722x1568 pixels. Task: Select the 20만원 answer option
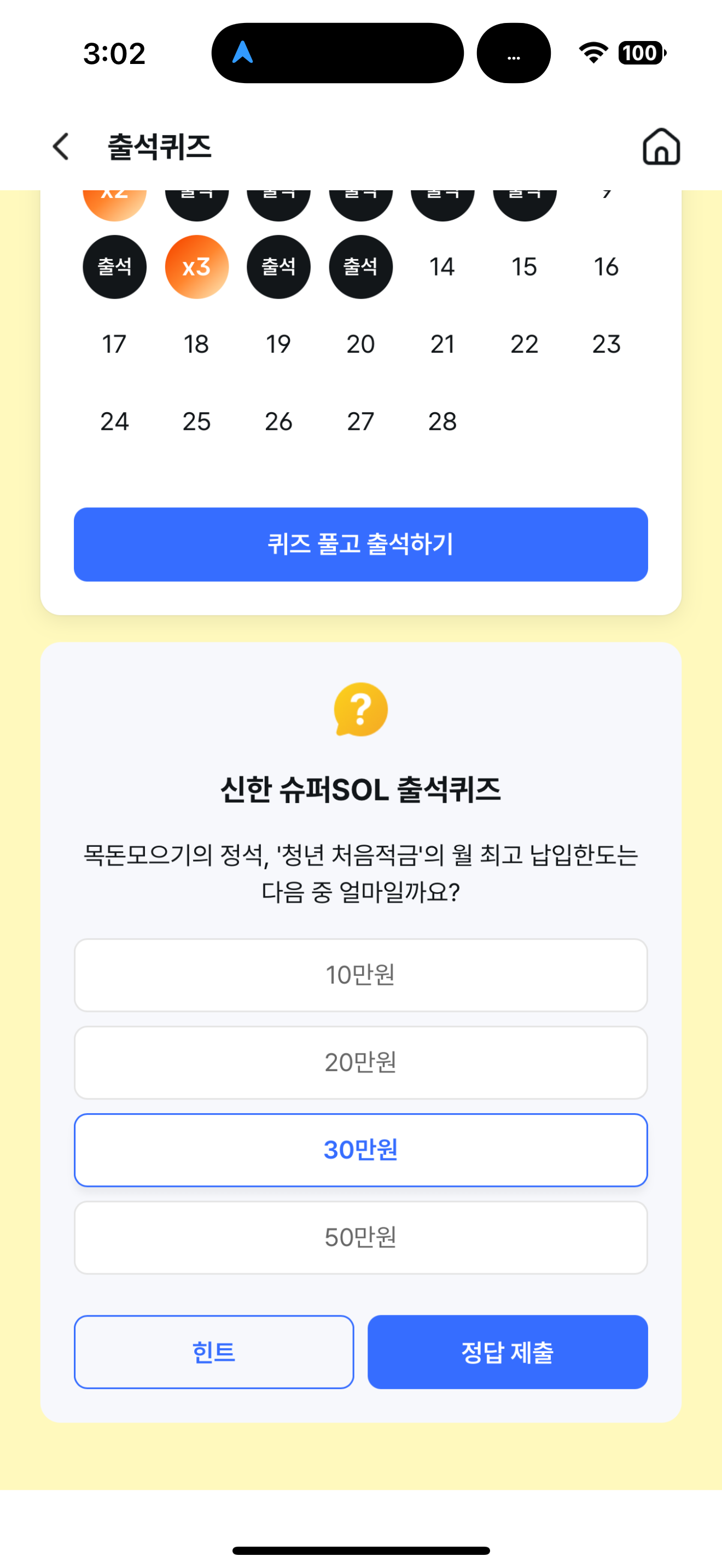tap(361, 1063)
